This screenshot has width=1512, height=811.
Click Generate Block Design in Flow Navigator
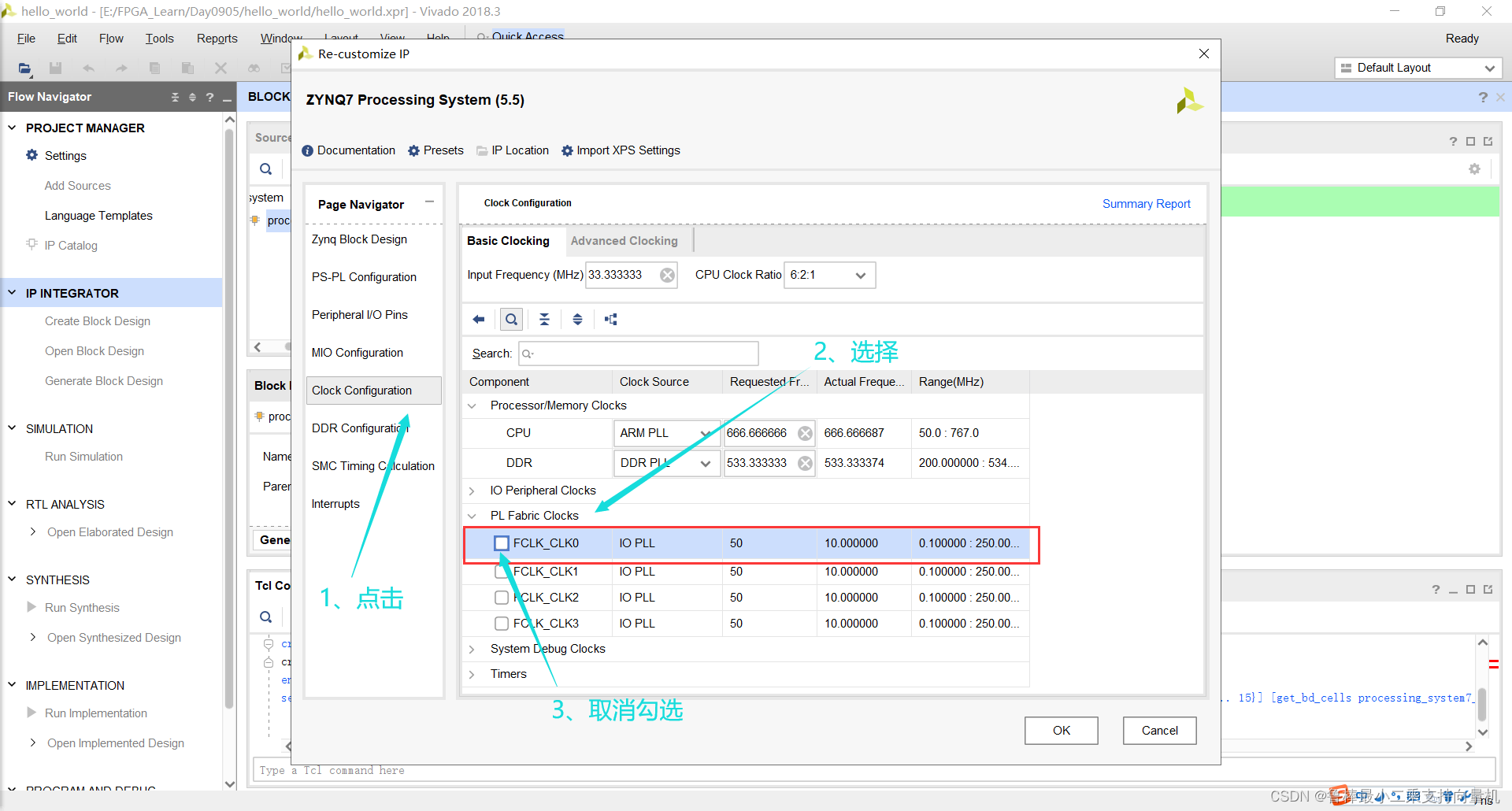(x=104, y=381)
